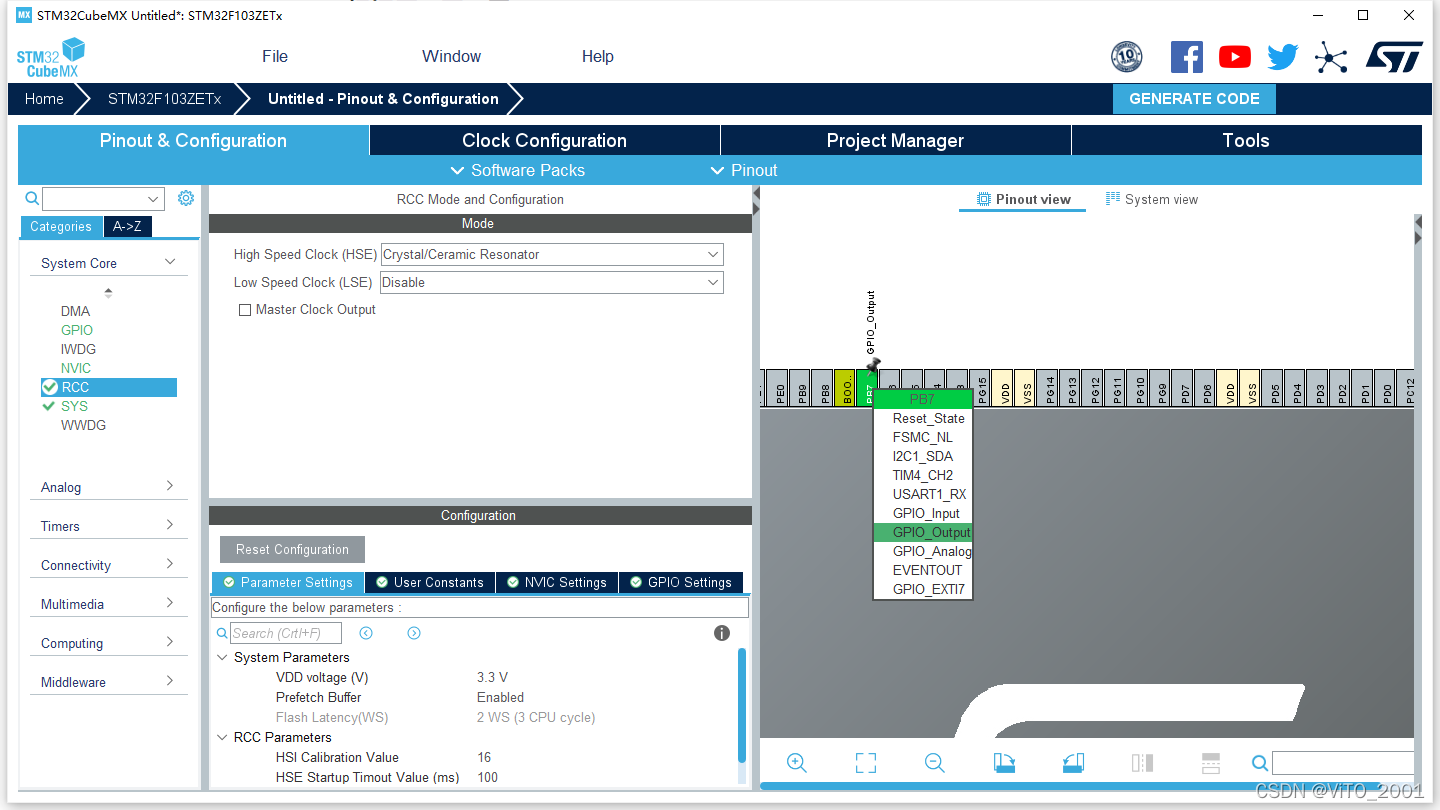Open the User Constants tab

point(429,582)
